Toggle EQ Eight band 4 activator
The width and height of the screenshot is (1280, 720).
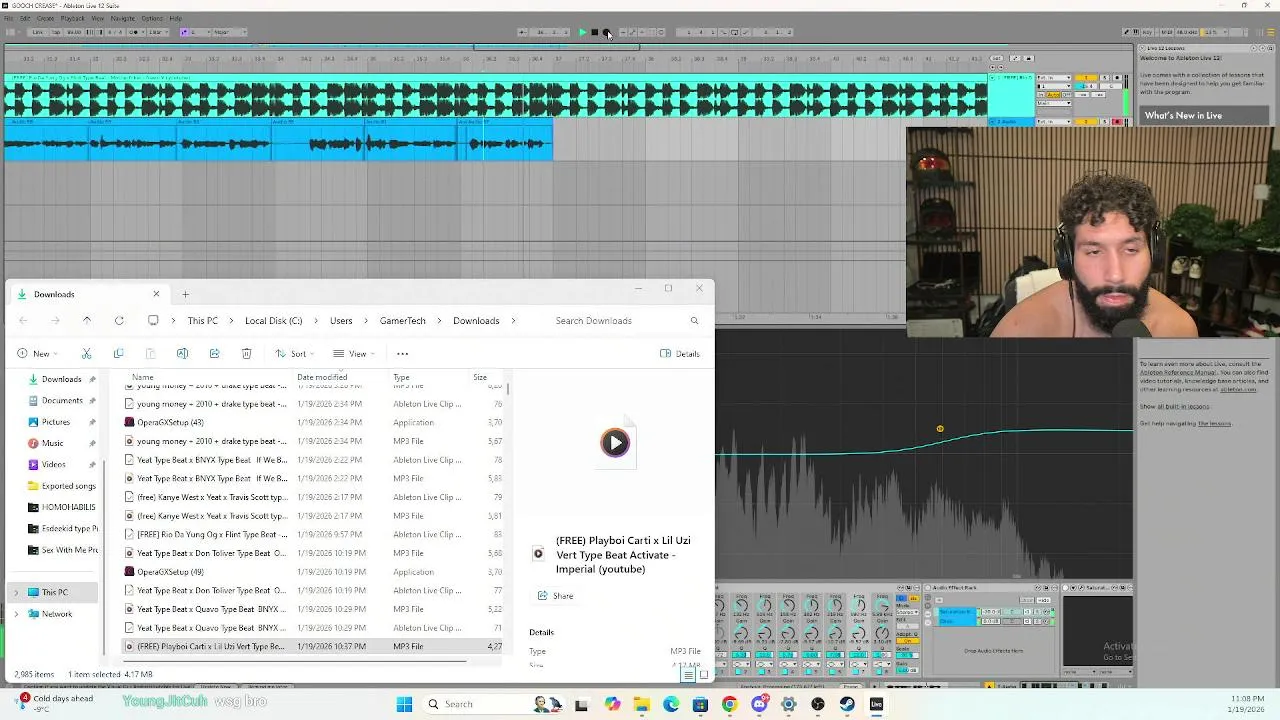[x=785, y=671]
